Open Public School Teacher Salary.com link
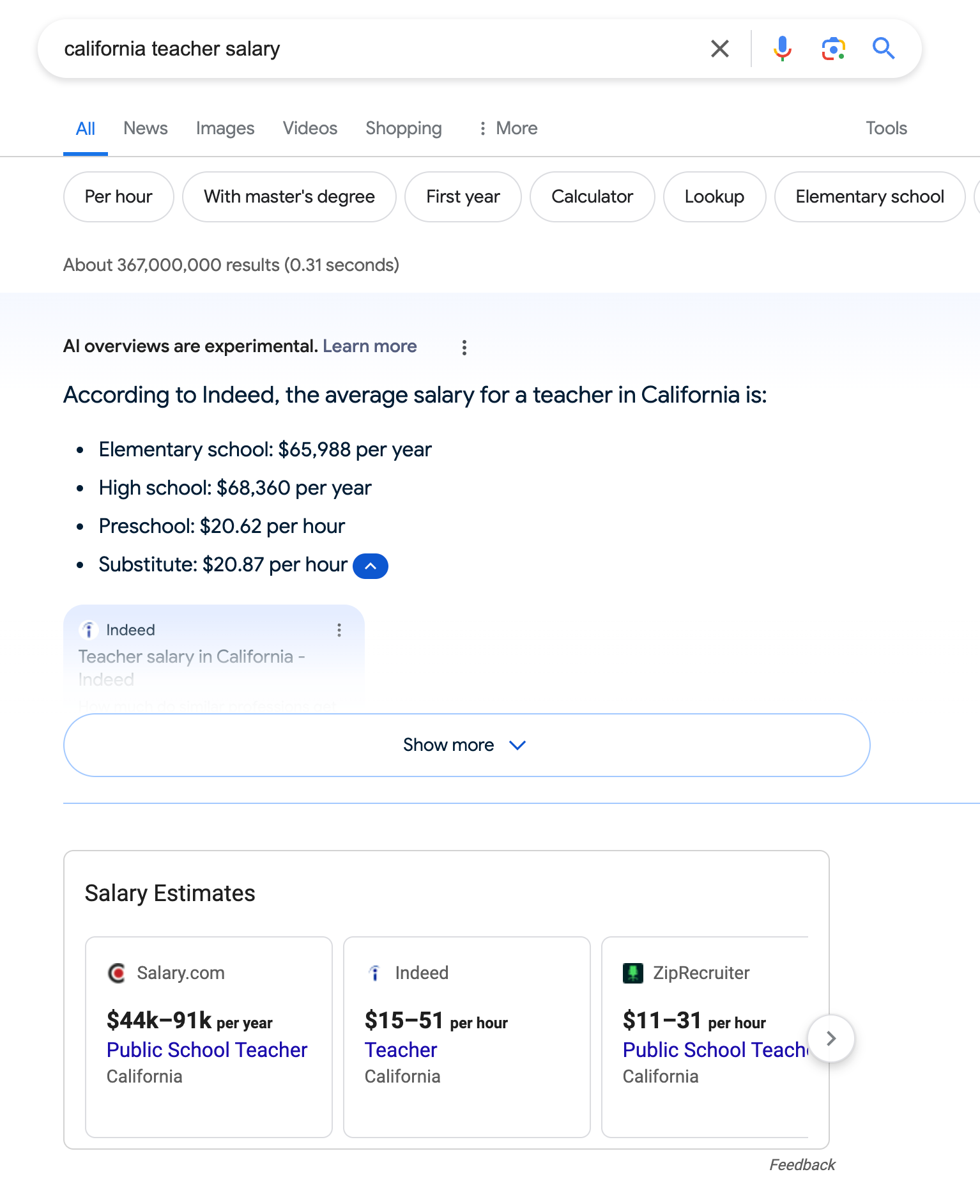980x1204 pixels. pyautogui.click(x=207, y=1050)
